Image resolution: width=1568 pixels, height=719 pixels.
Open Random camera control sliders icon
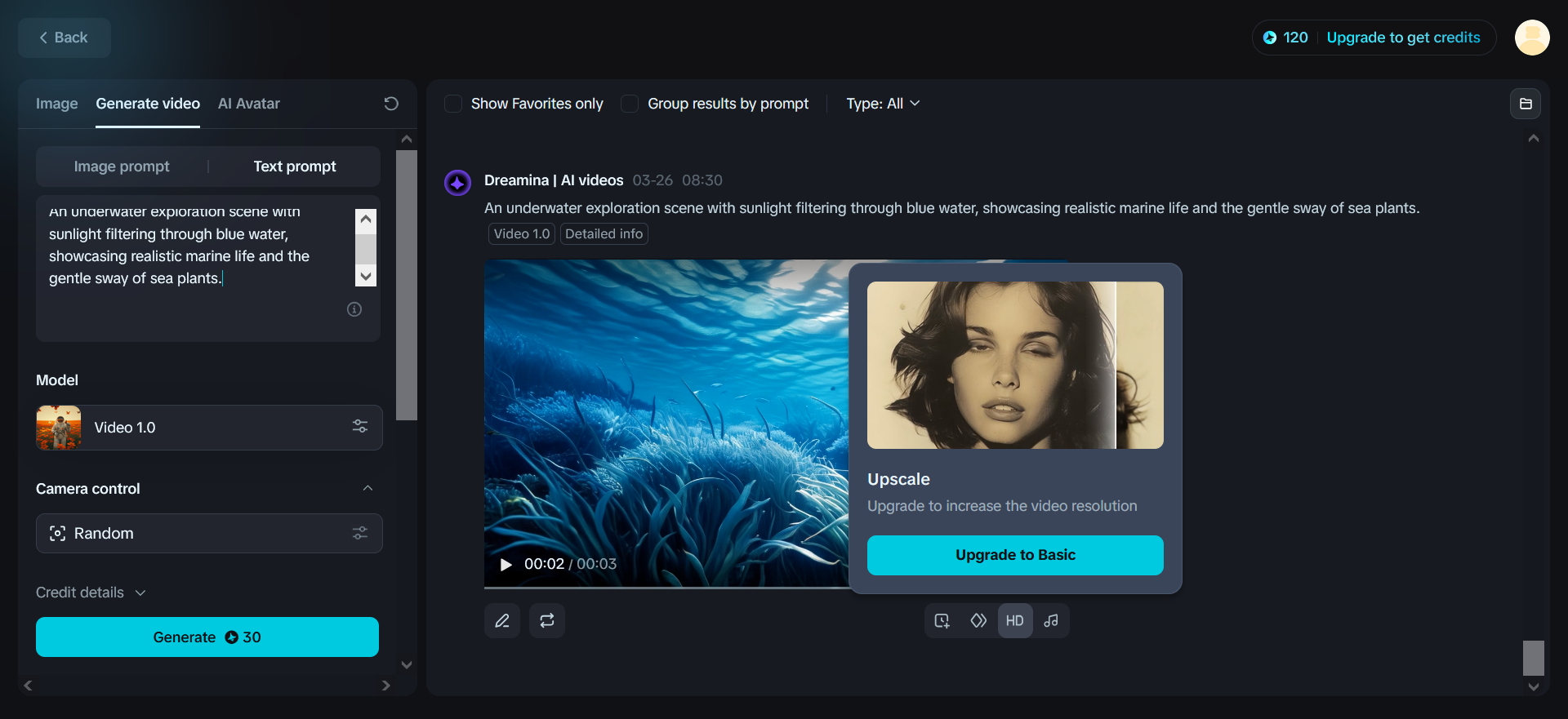pyautogui.click(x=360, y=533)
